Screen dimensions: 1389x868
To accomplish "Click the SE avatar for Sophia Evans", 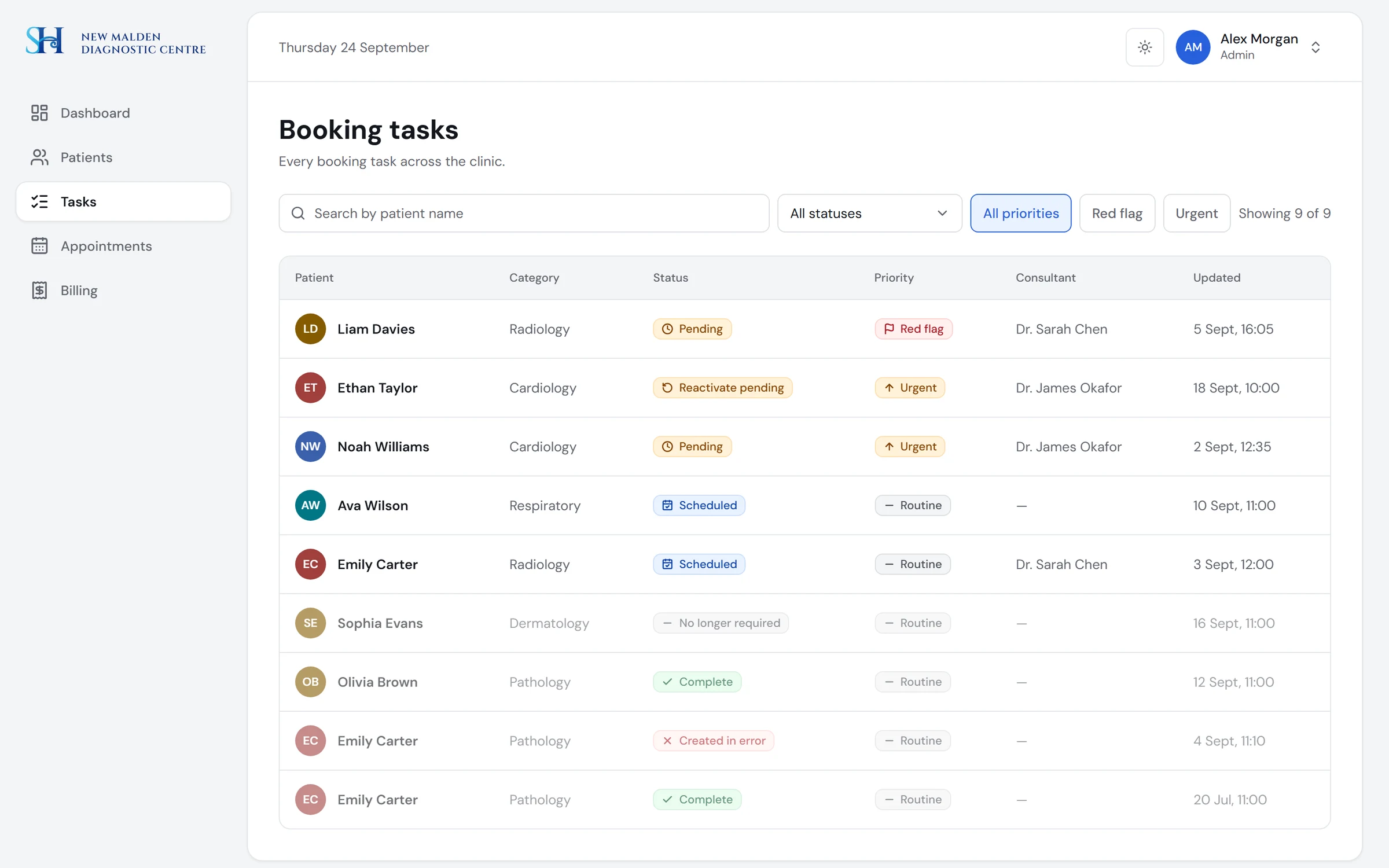I will (x=310, y=623).
